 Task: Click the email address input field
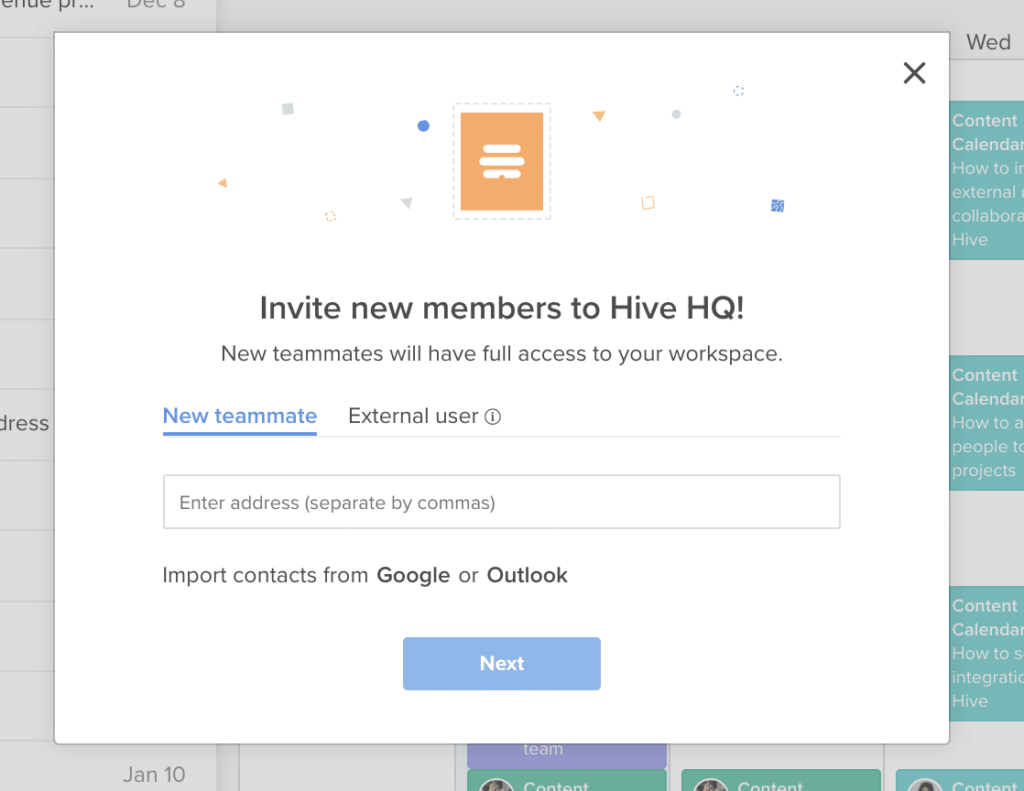pyautogui.click(x=501, y=501)
